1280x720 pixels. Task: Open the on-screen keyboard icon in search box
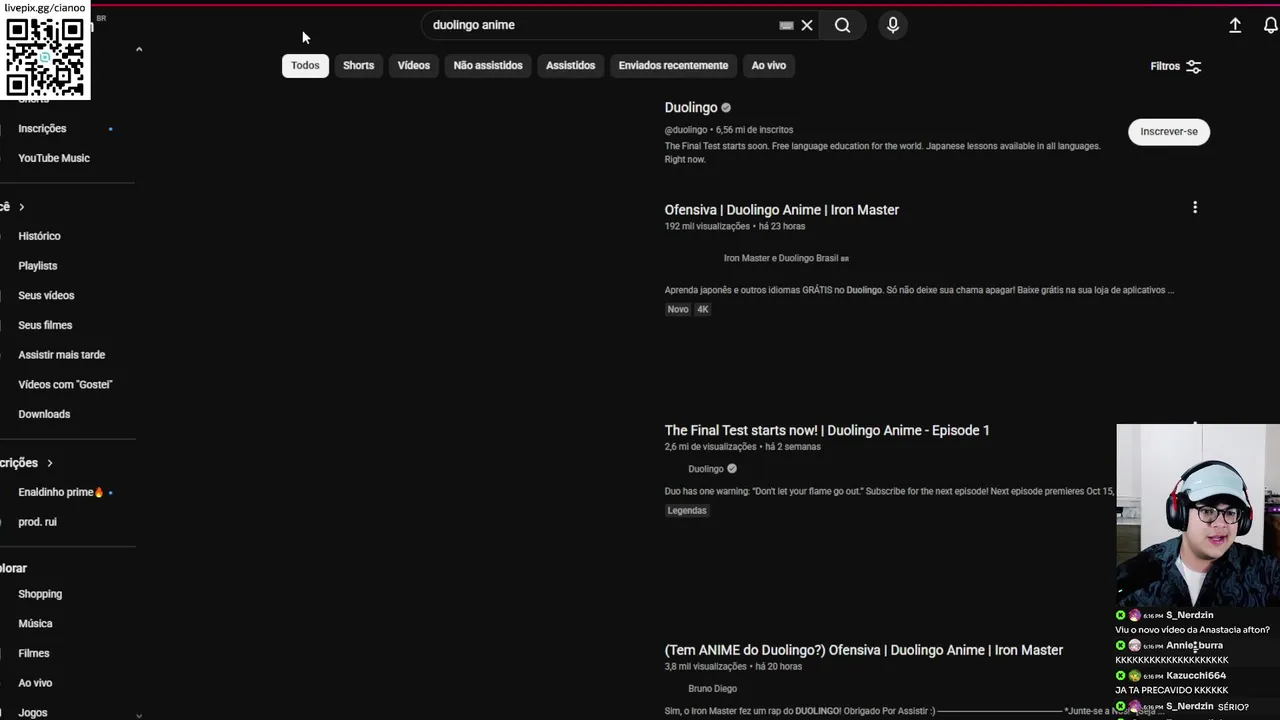786,25
